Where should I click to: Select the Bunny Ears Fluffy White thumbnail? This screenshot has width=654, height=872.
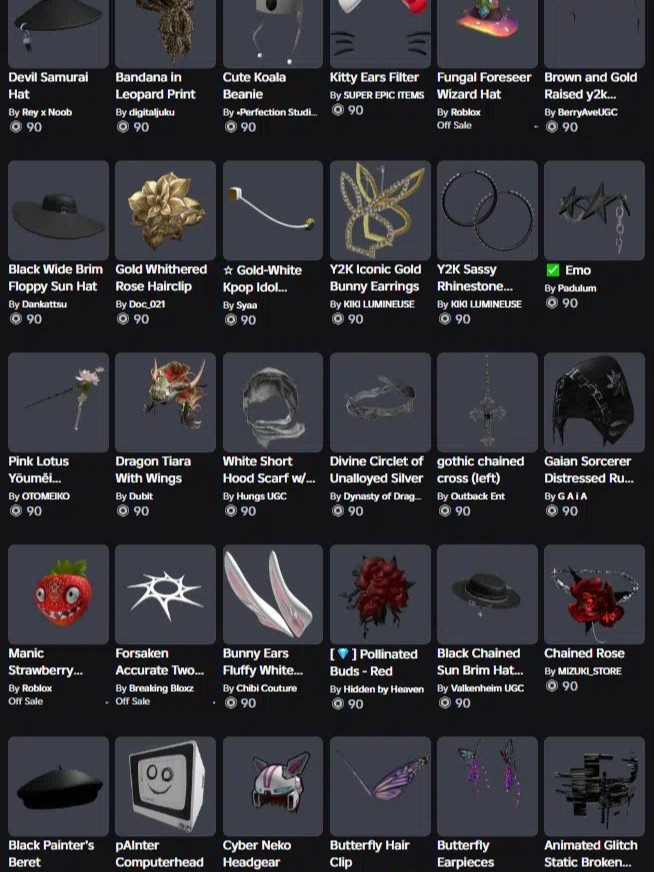point(272,594)
